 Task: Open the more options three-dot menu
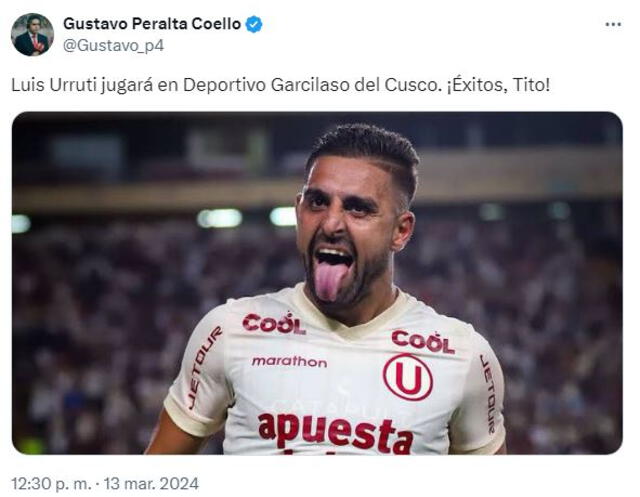pos(613,25)
